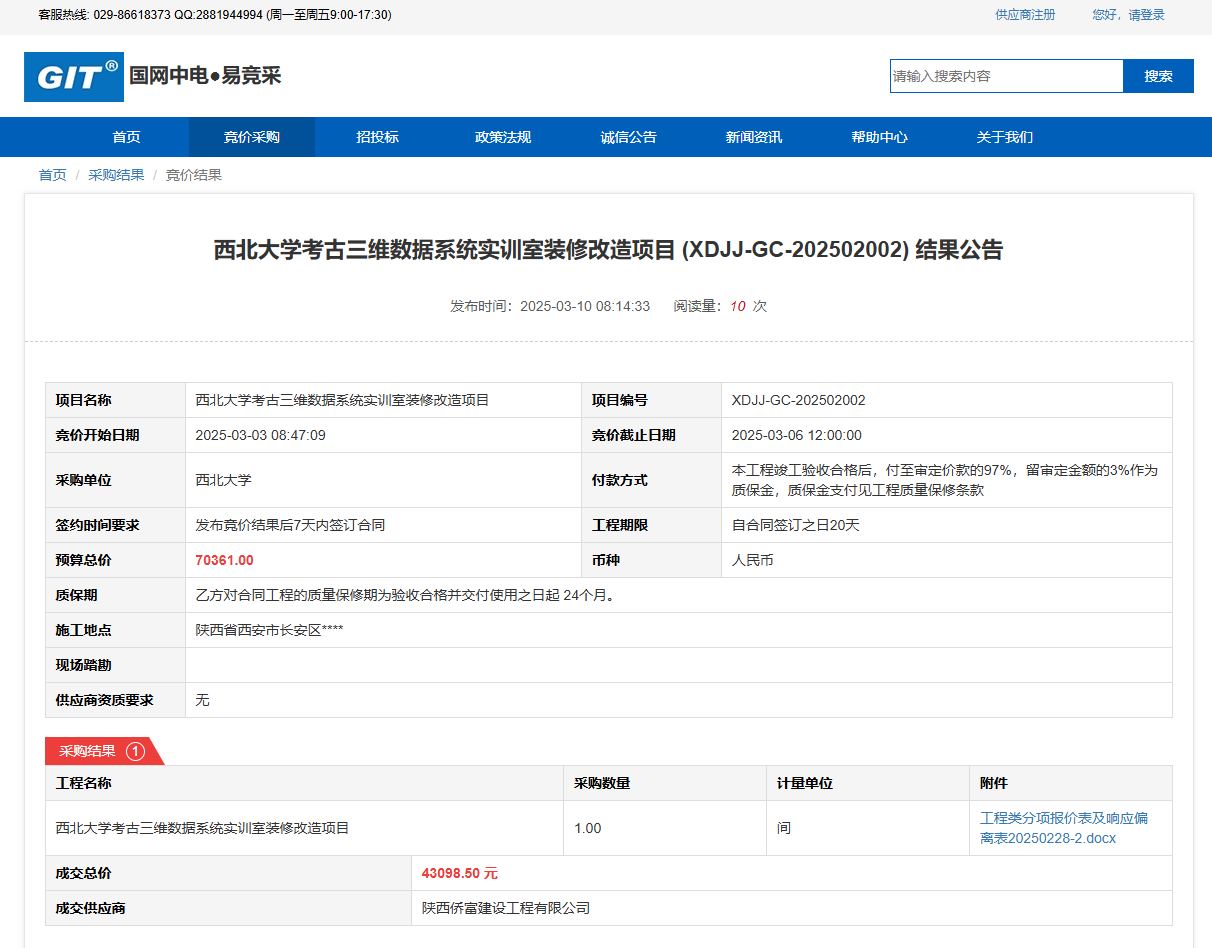Select 竞价采购 in the navigation bar
The image size is (1212, 948).
click(251, 137)
